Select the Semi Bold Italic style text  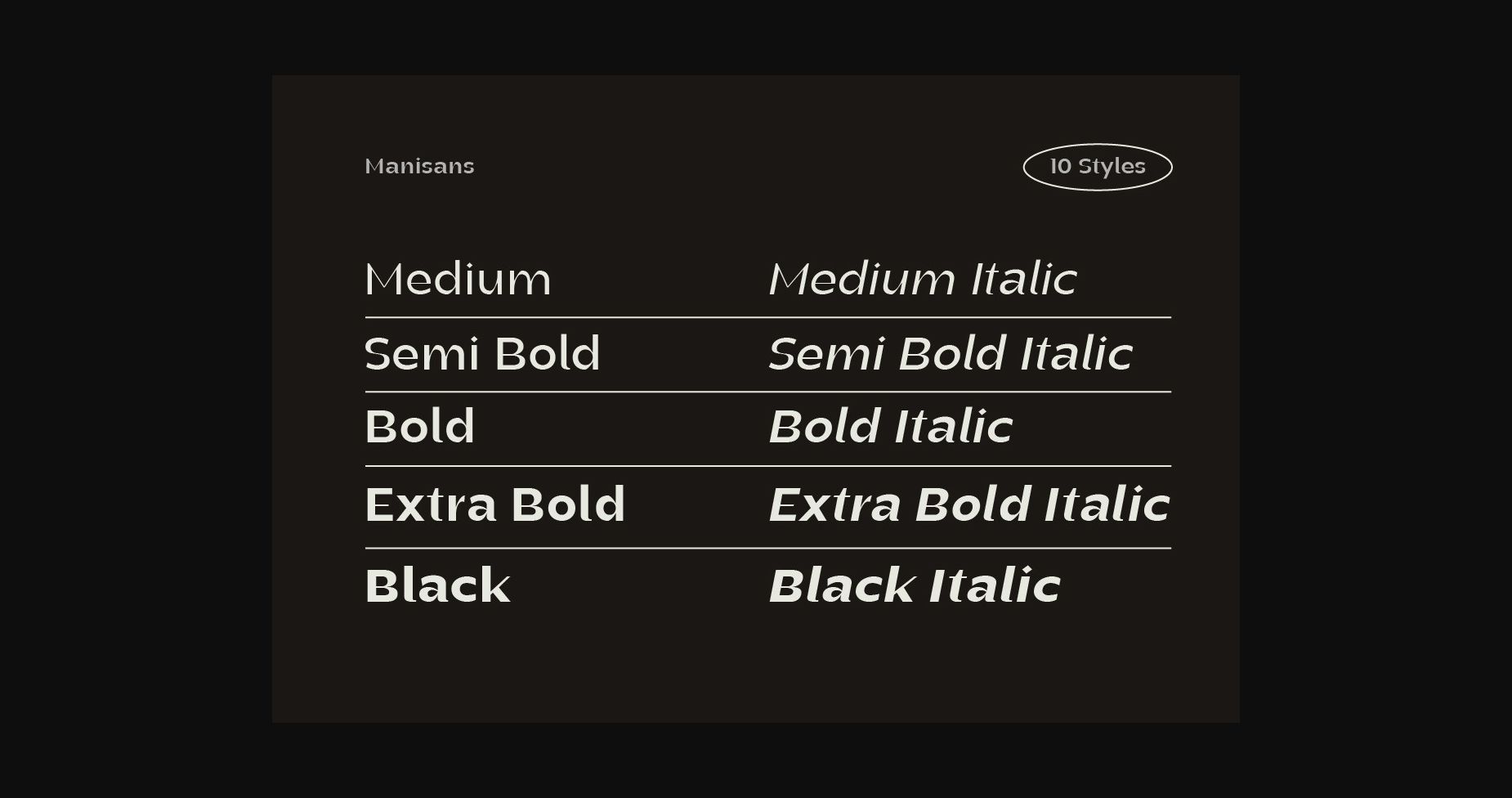pos(951,353)
